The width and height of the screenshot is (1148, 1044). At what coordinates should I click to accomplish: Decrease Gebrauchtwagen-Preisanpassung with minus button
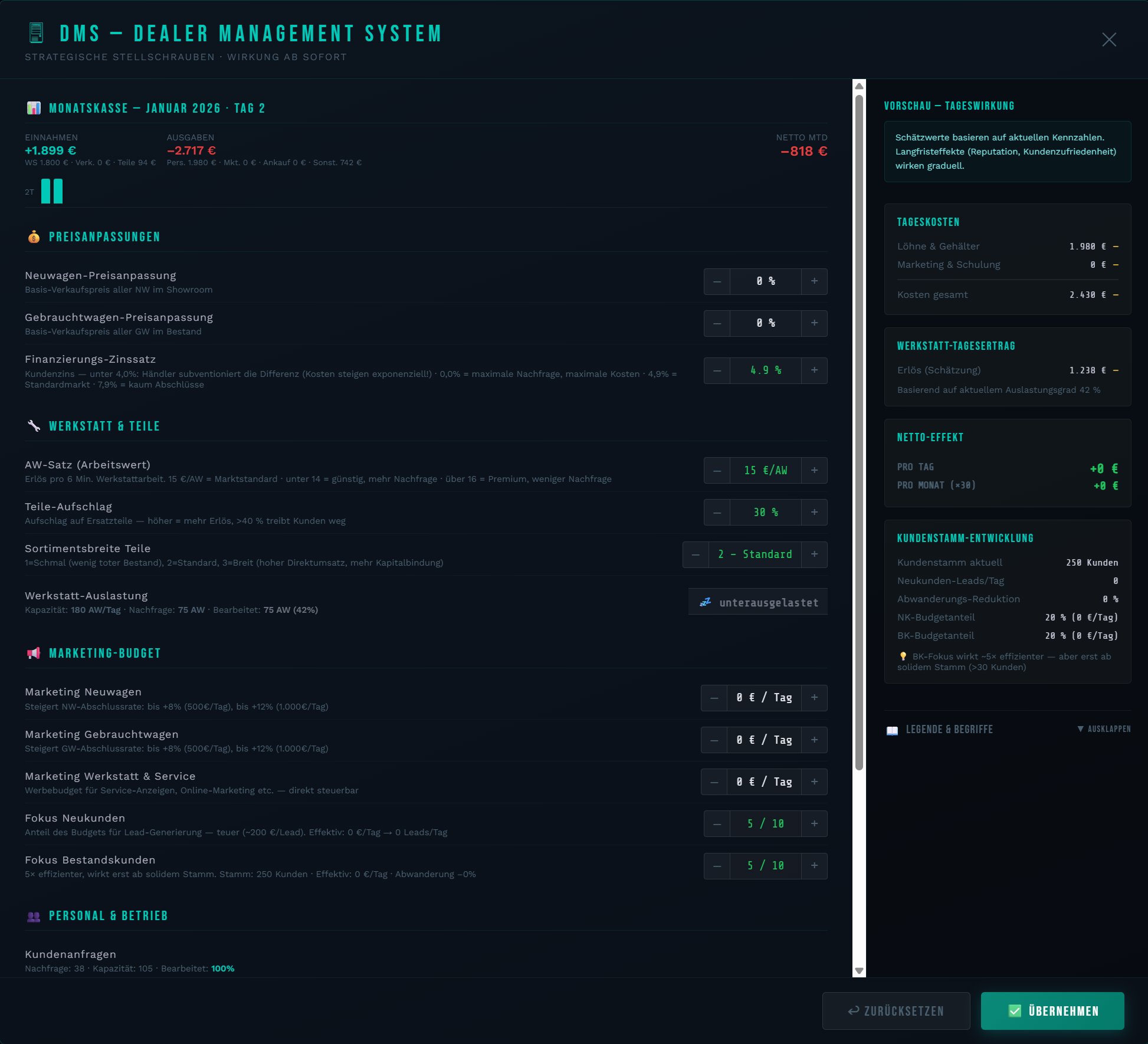tap(717, 323)
